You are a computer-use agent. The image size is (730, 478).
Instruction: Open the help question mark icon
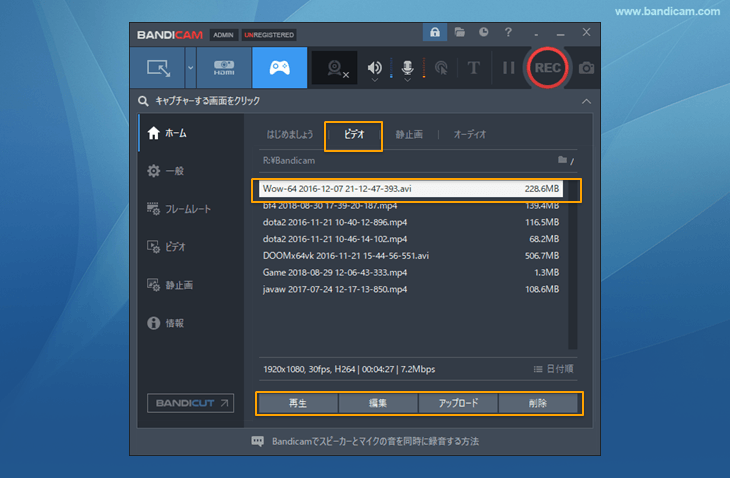point(508,33)
